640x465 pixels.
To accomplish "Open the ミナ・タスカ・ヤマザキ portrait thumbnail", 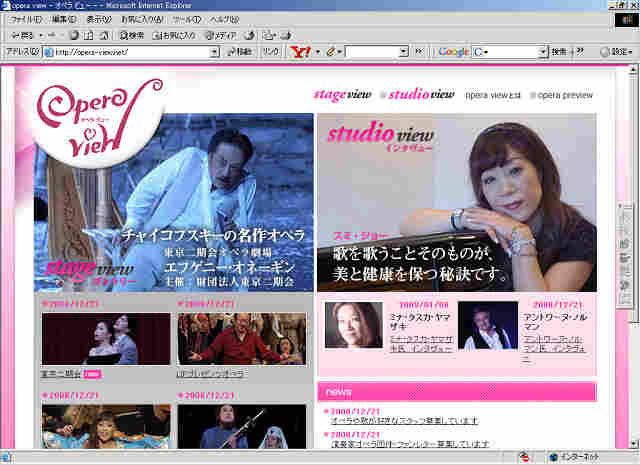I will [354, 325].
